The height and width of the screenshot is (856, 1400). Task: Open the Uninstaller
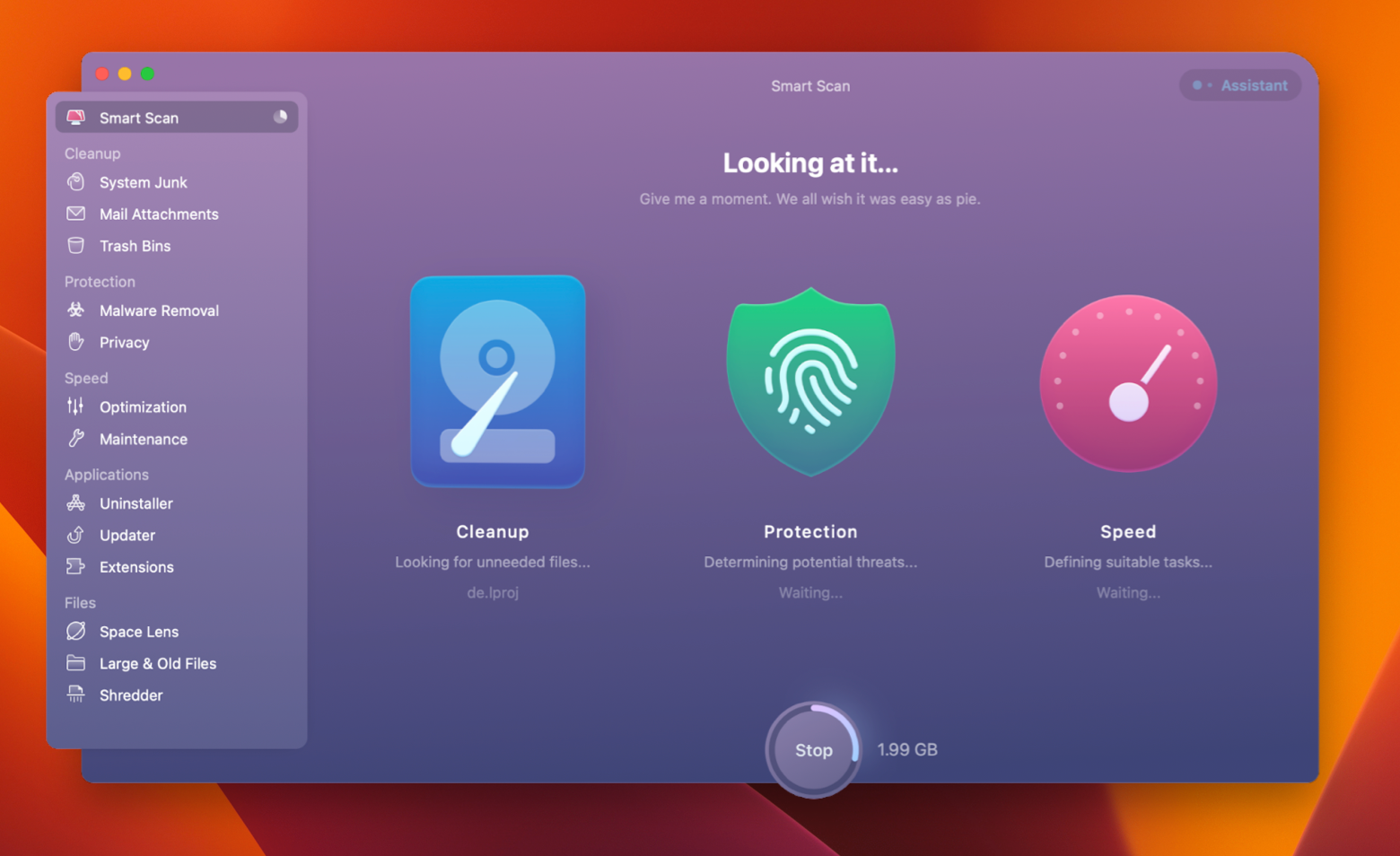136,503
